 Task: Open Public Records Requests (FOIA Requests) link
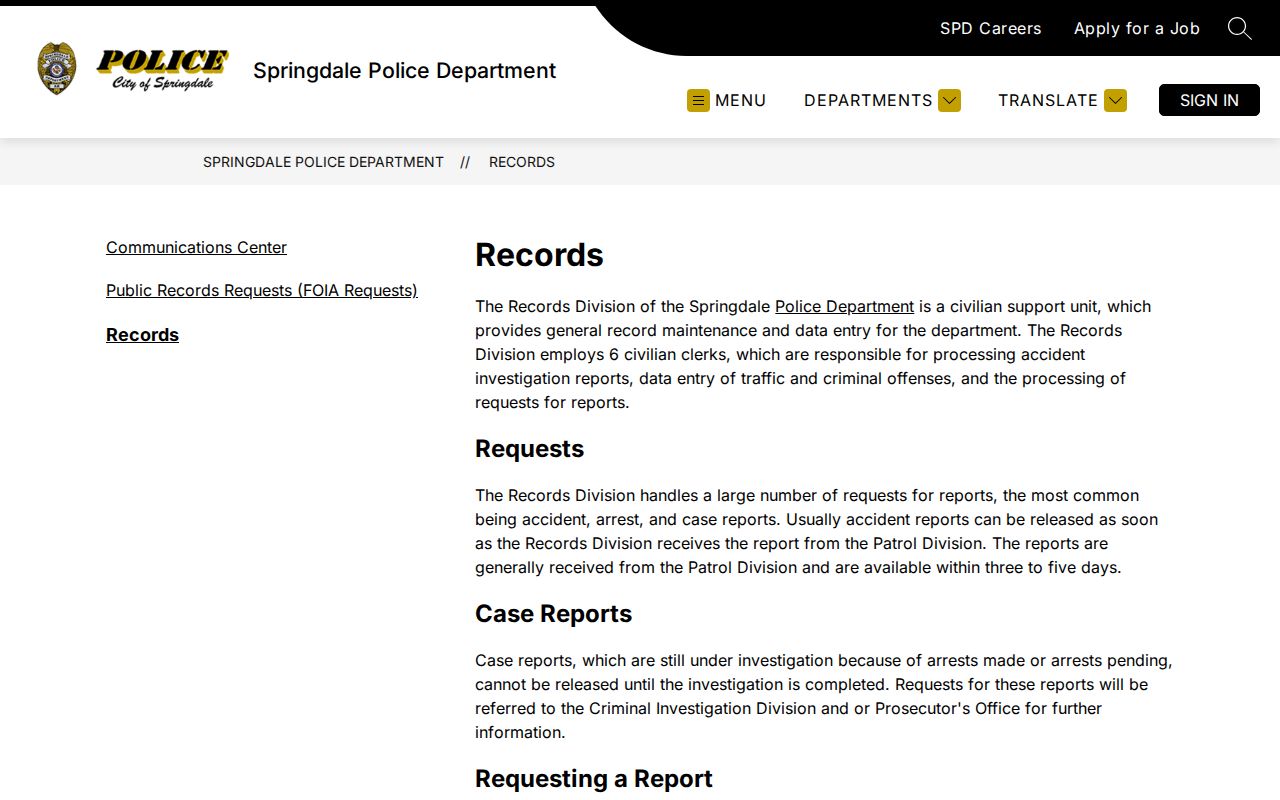click(x=262, y=290)
